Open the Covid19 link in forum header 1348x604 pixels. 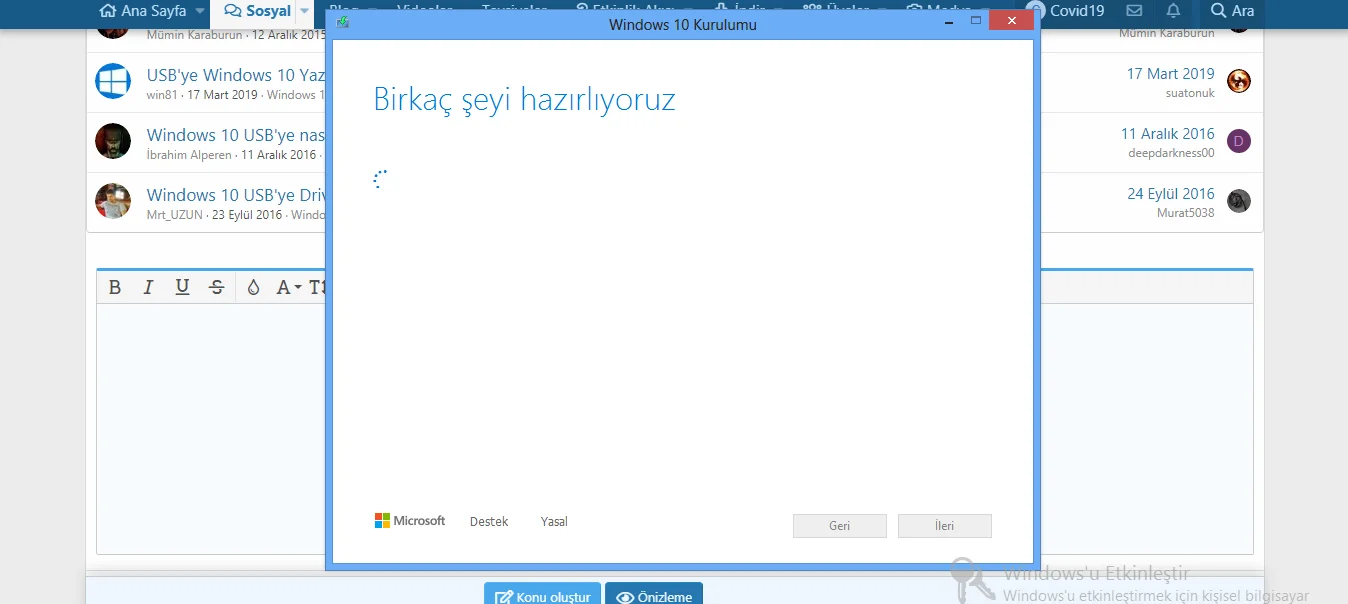point(1066,11)
